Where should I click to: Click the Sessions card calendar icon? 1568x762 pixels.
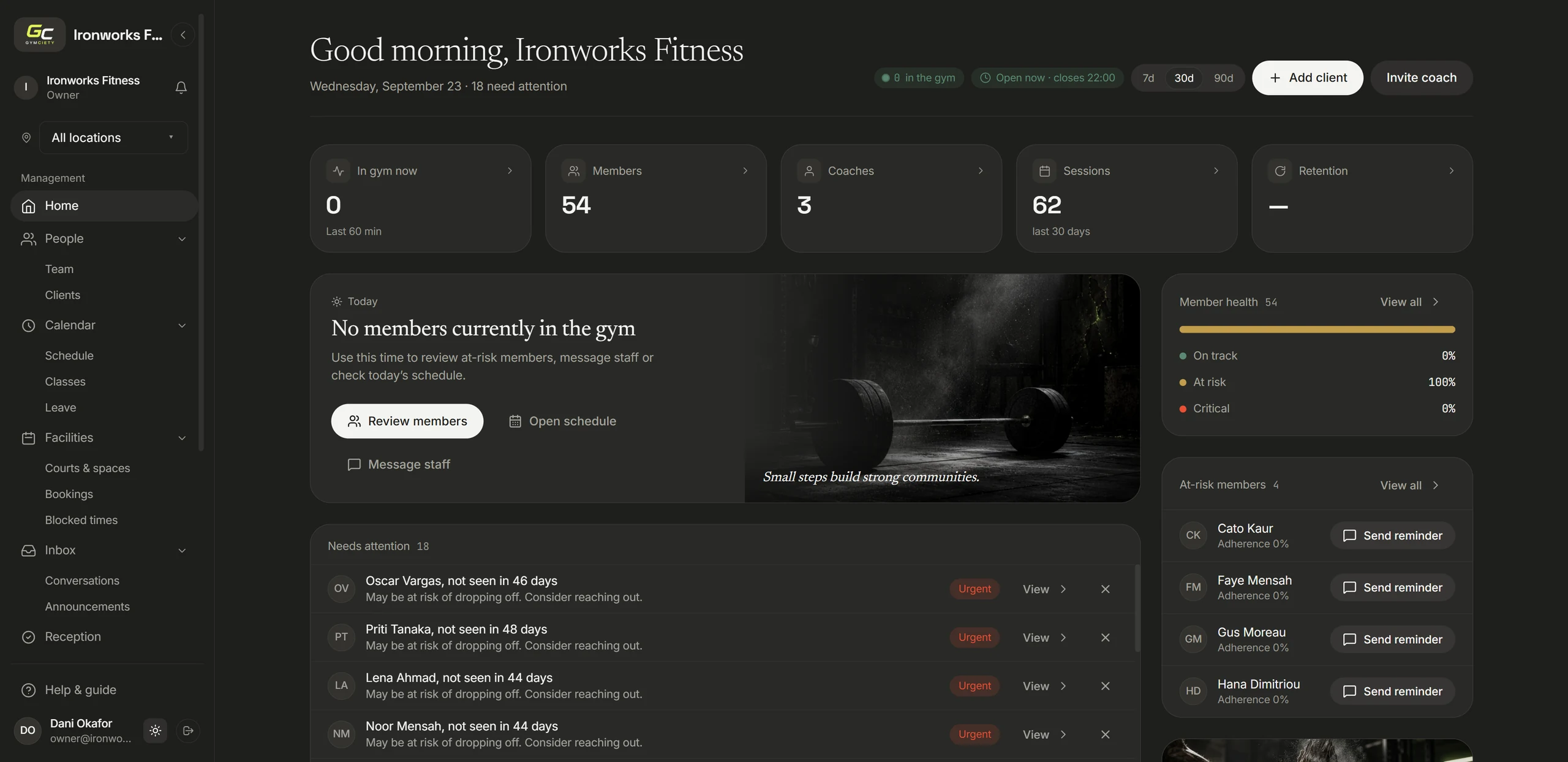coord(1044,171)
